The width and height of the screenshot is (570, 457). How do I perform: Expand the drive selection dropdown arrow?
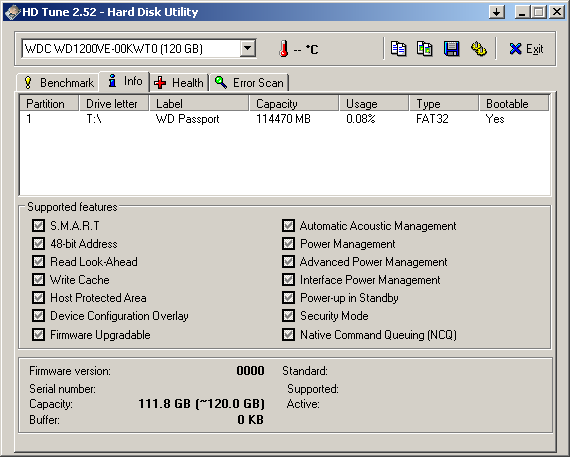click(x=248, y=48)
